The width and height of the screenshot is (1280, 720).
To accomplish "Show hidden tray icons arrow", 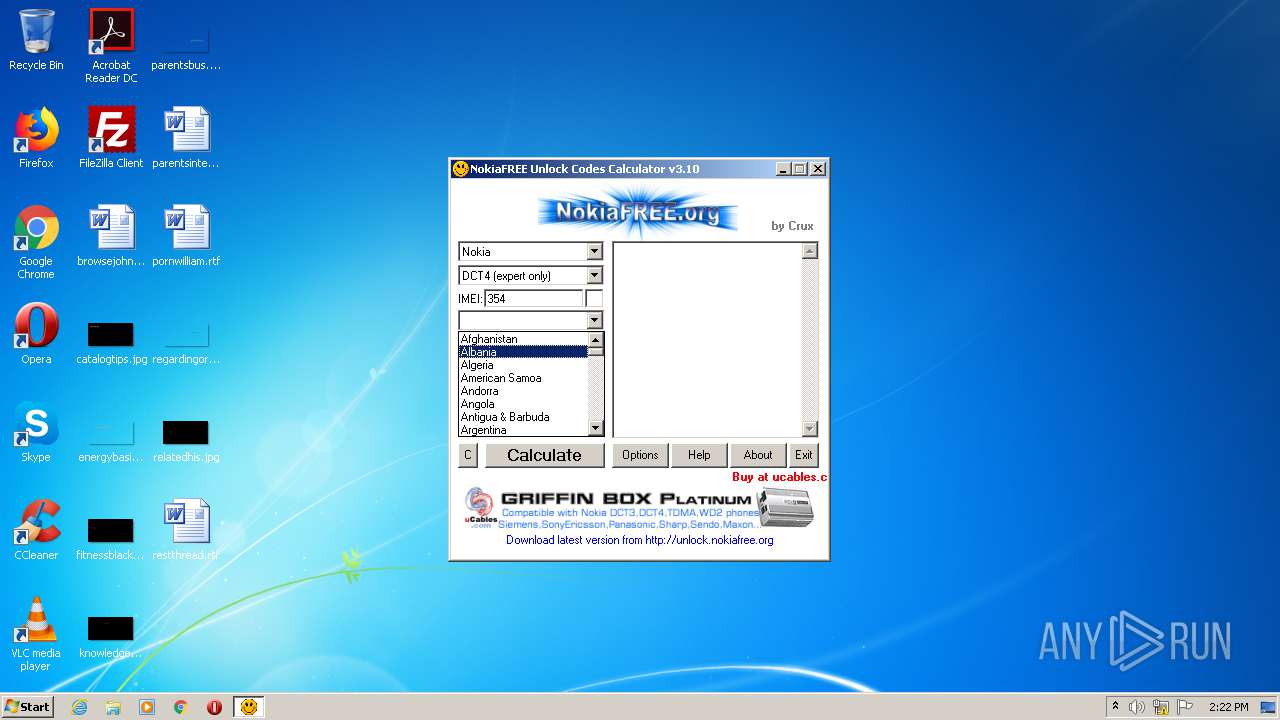I will coord(1115,707).
